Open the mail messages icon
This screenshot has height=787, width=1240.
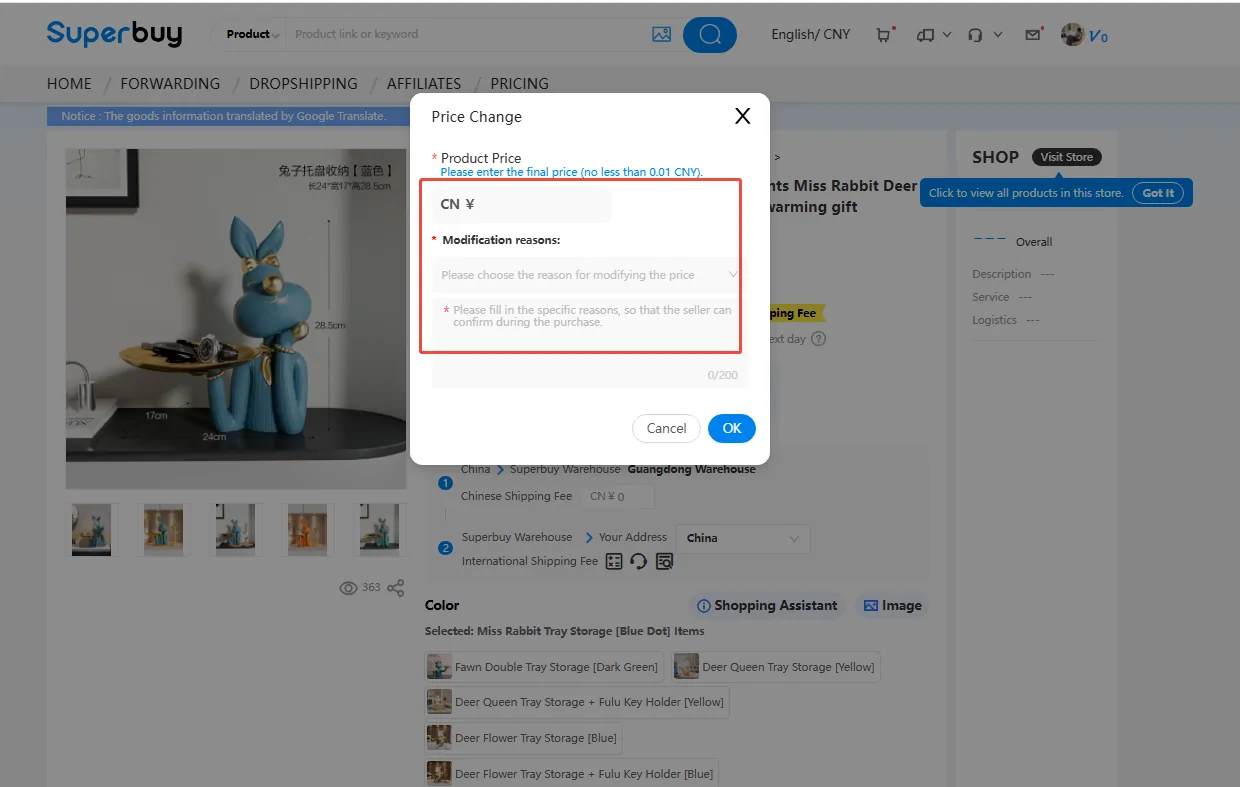(1033, 35)
